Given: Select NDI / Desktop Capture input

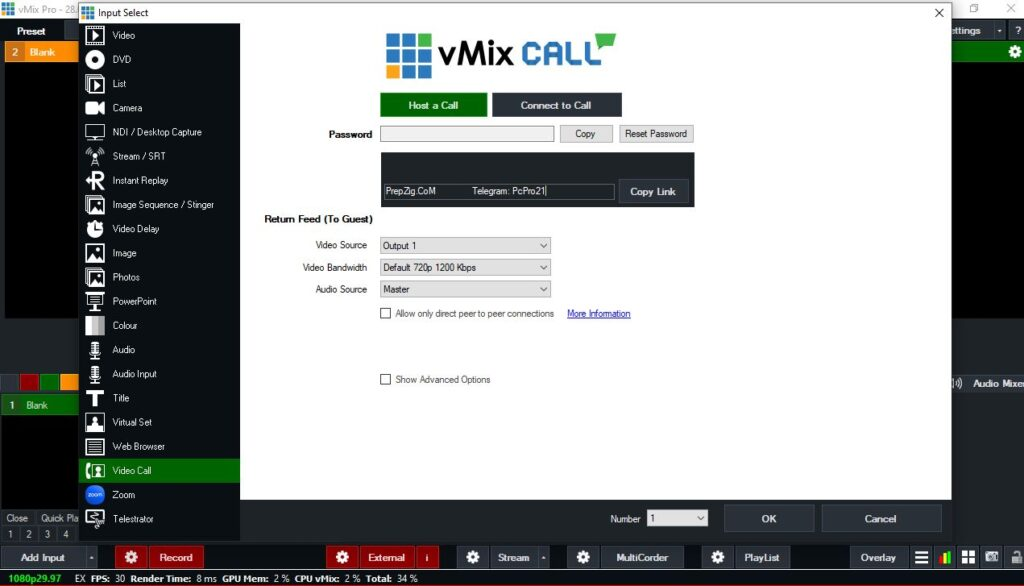Looking at the screenshot, I should point(159,132).
